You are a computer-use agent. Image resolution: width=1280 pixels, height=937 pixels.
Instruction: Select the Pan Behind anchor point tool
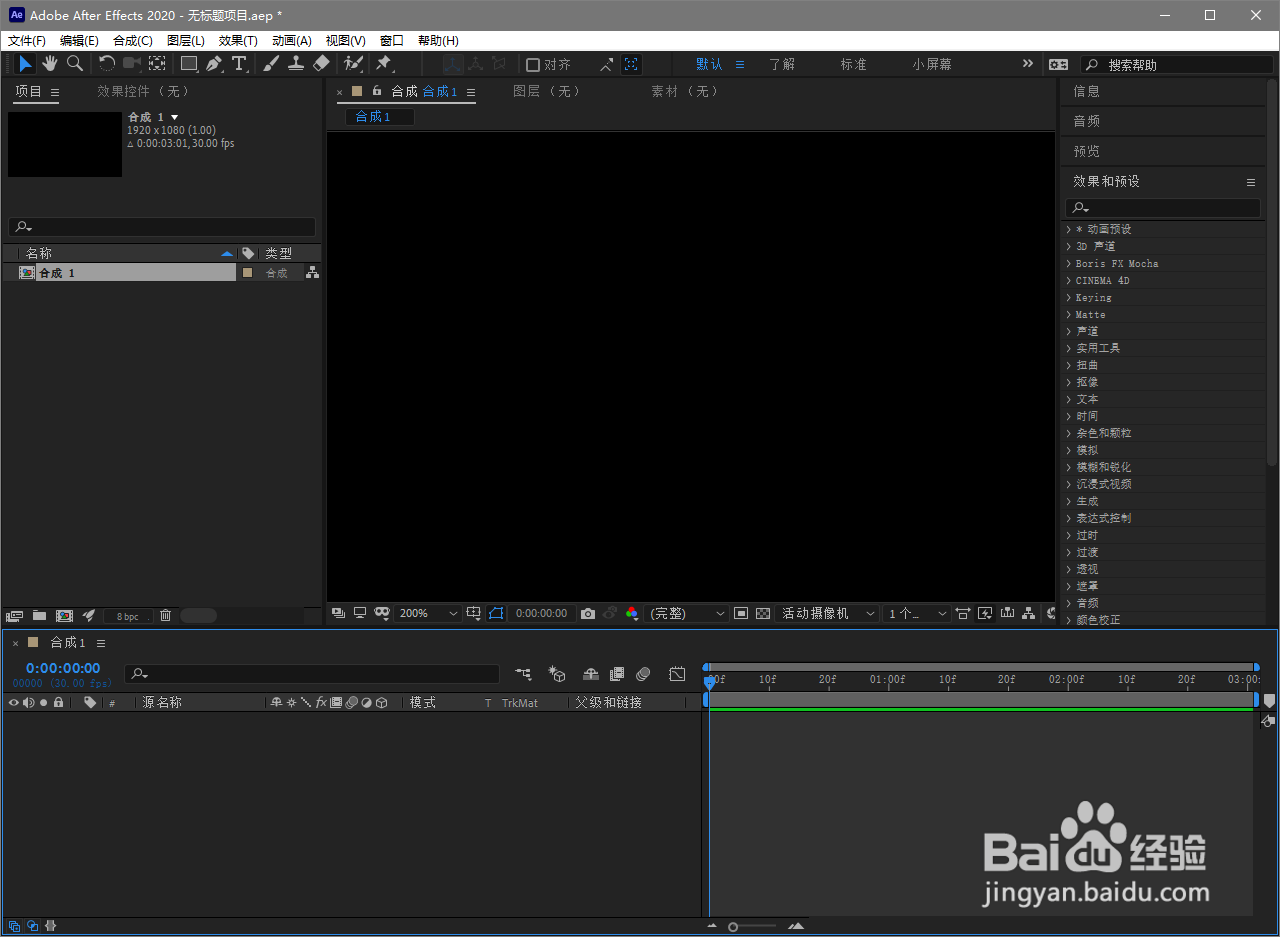(x=157, y=64)
